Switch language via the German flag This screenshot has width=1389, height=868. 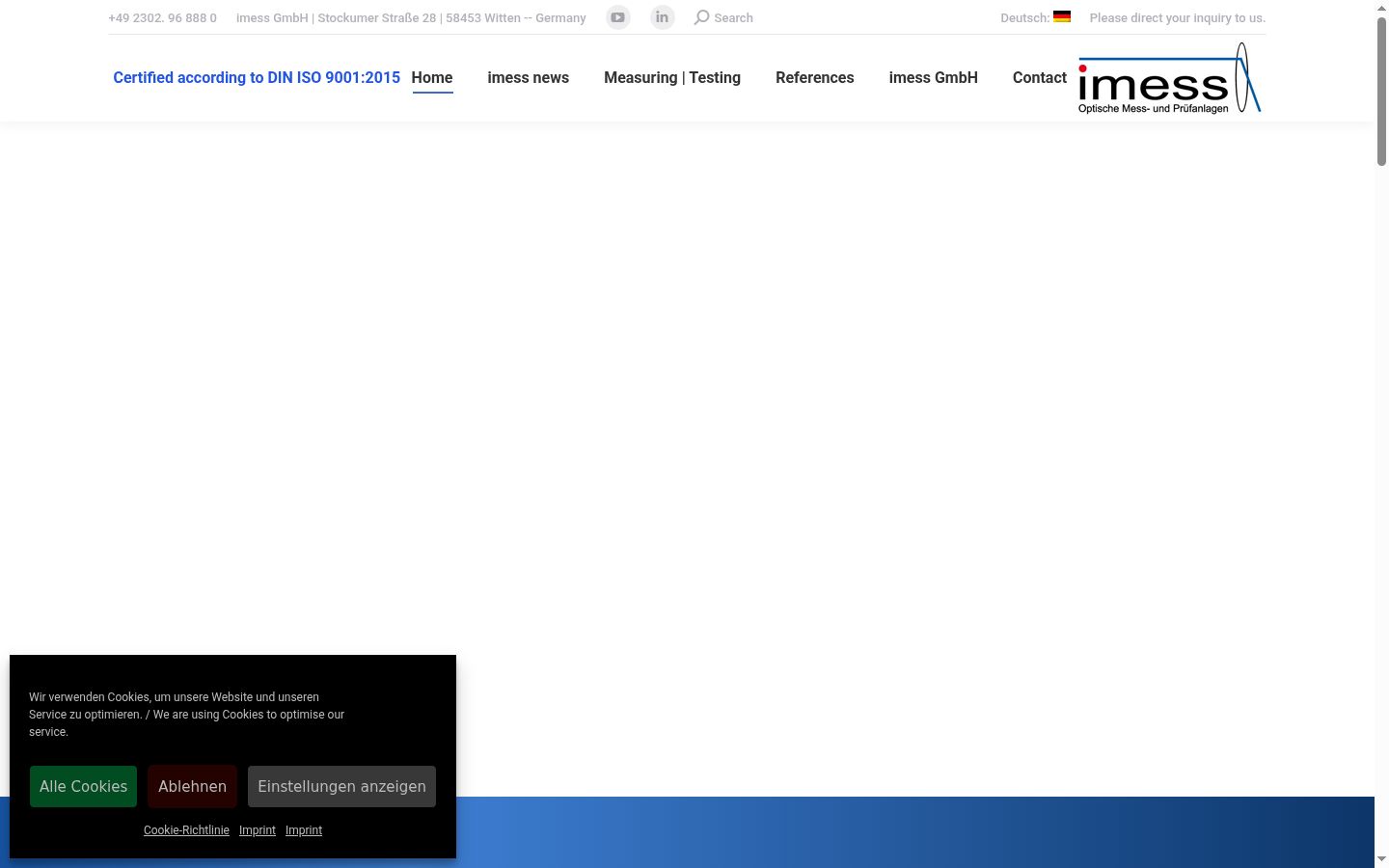tap(1062, 16)
